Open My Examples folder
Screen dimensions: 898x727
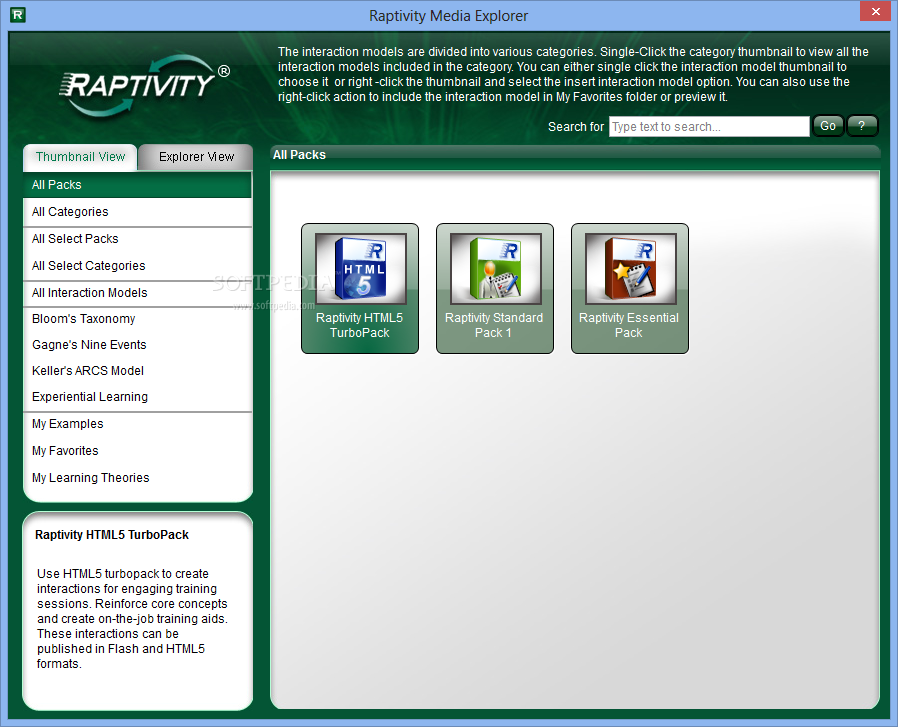coord(137,424)
